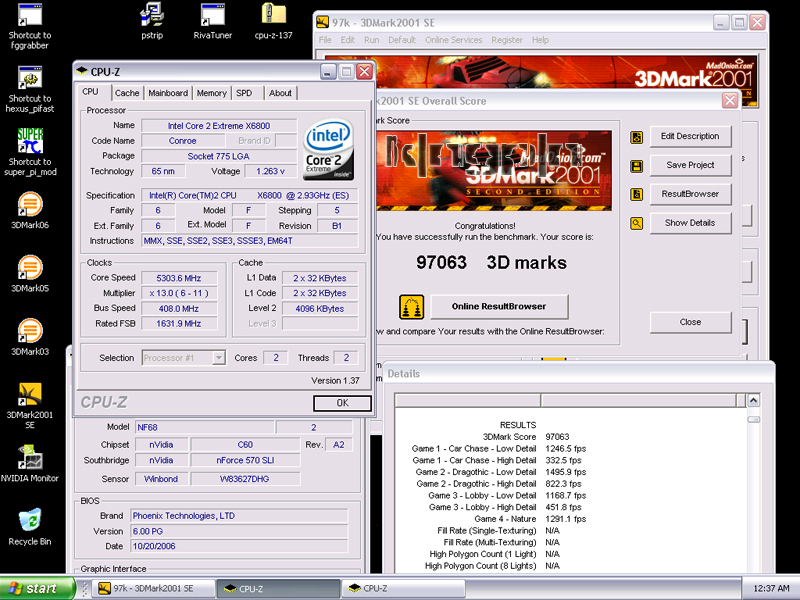800x600 pixels.
Task: Launch RivaTuner from the desktop
Action: pos(213,21)
